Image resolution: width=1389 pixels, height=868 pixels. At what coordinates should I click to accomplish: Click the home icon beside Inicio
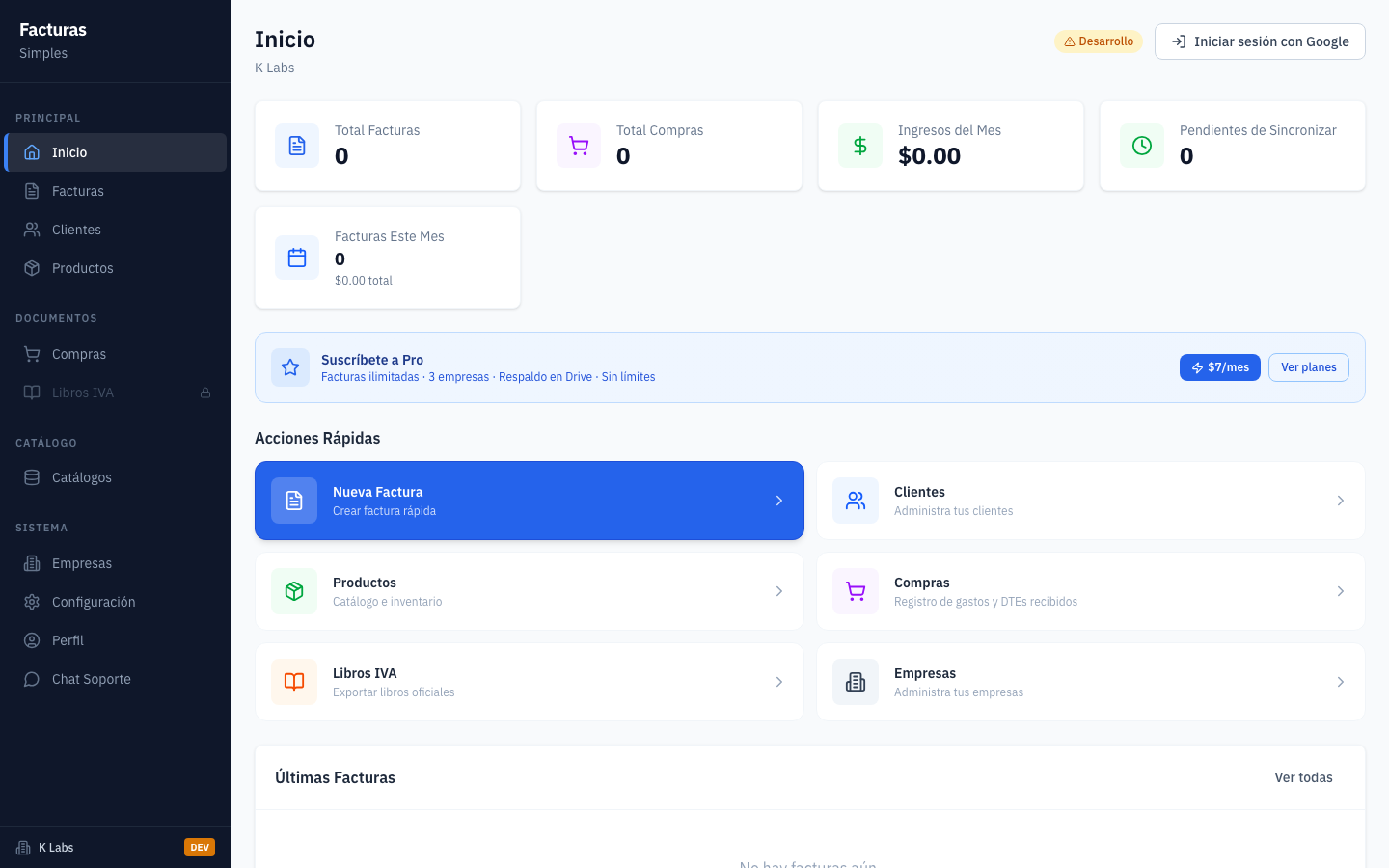32,152
